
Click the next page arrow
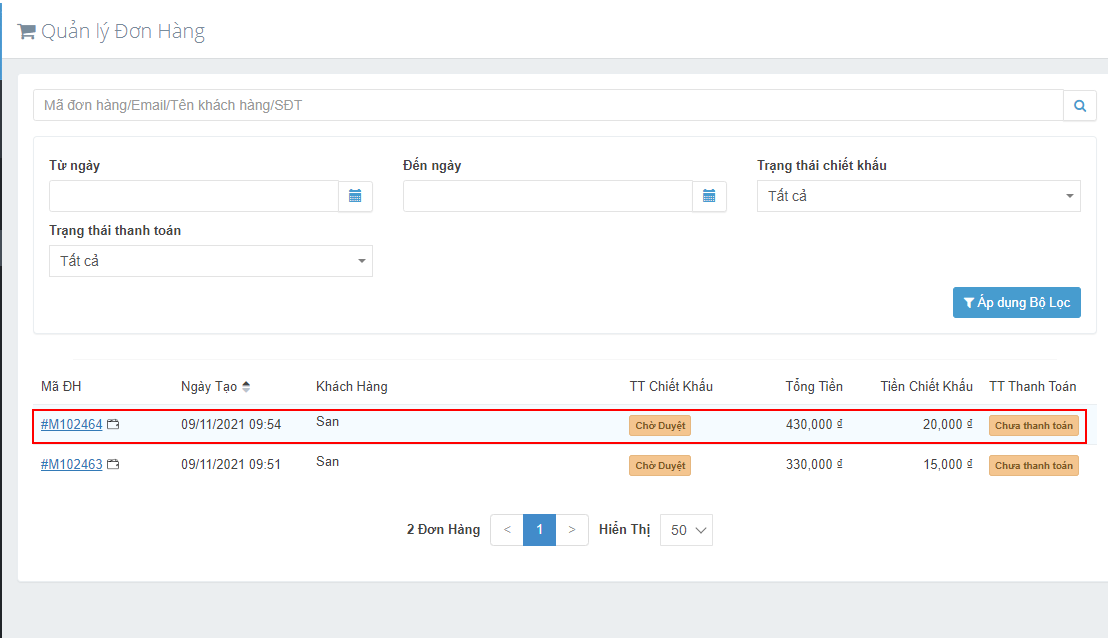tap(571, 530)
